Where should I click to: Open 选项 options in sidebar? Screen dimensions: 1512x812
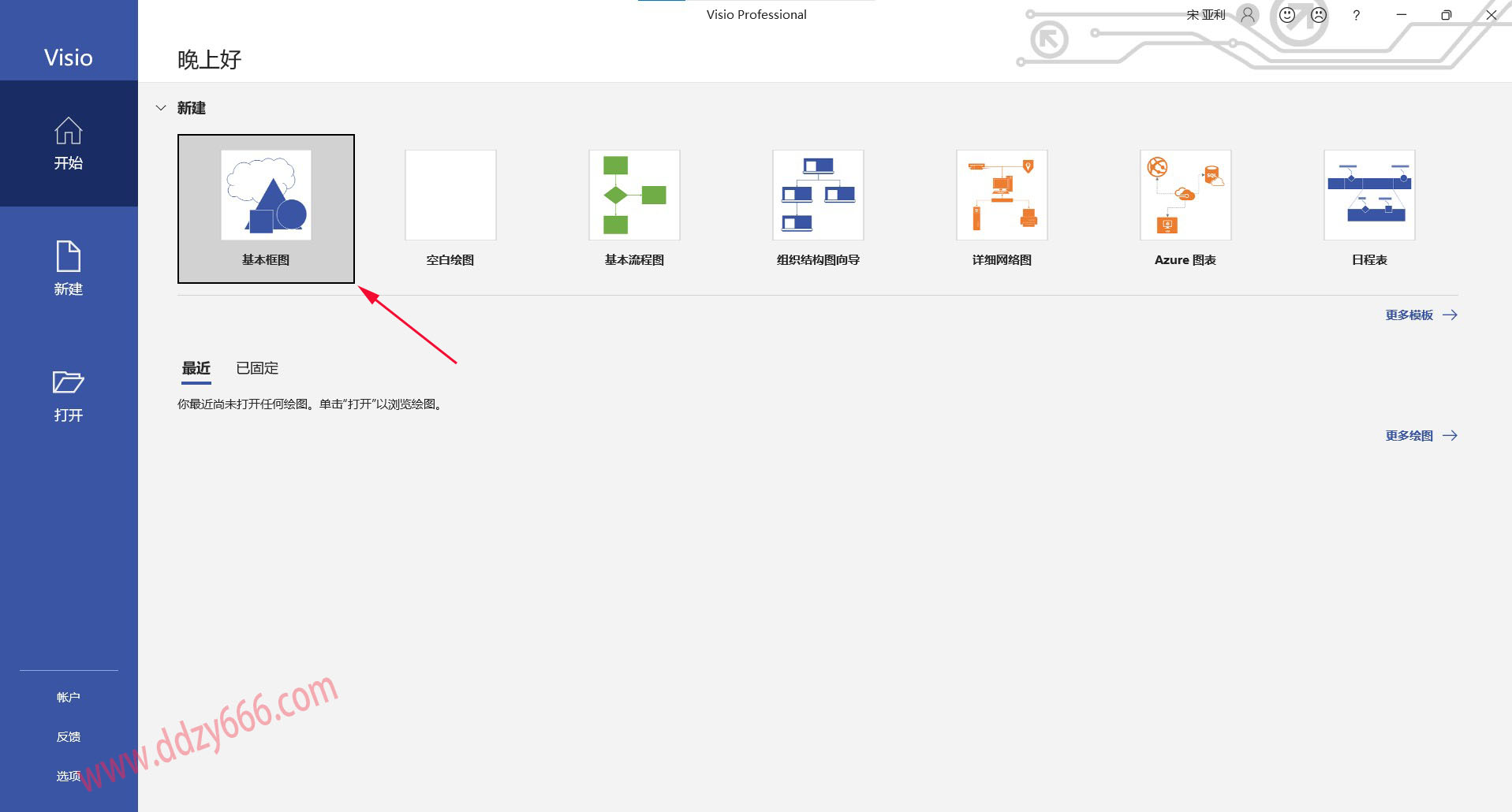click(69, 776)
